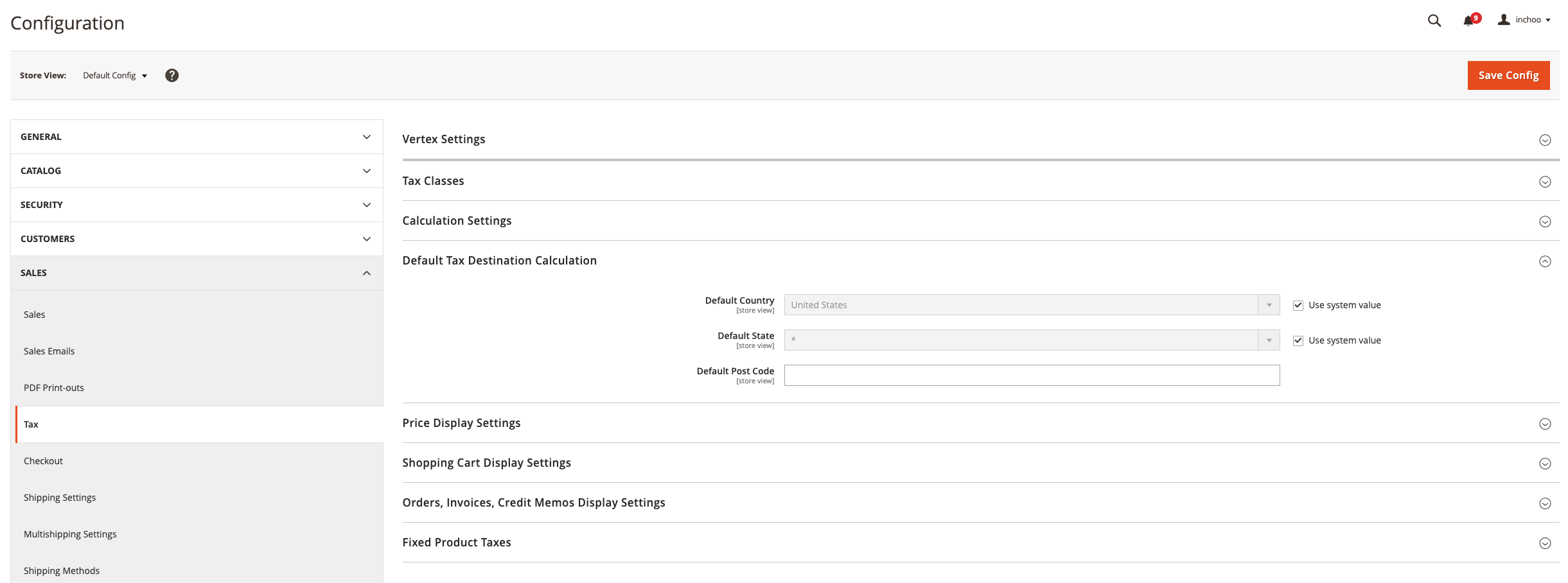Click the Price Display Settings heading

click(x=461, y=423)
